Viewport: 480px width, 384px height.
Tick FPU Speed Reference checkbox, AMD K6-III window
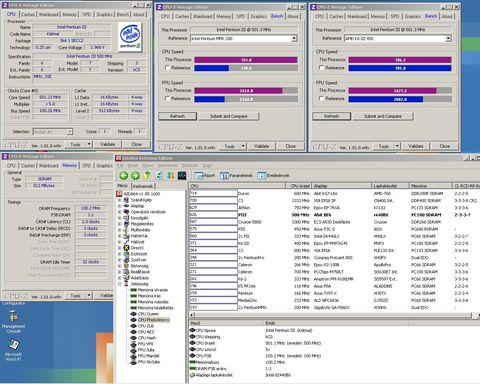[x=322, y=99]
